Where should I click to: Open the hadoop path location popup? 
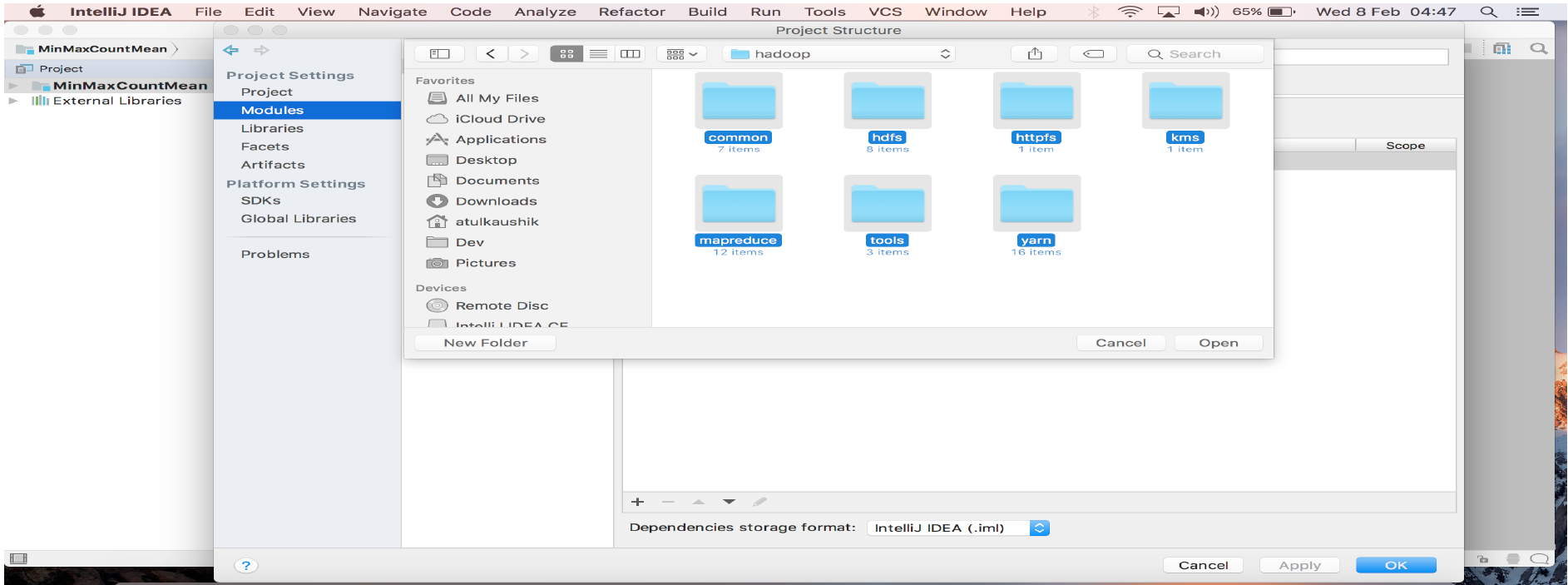point(838,54)
